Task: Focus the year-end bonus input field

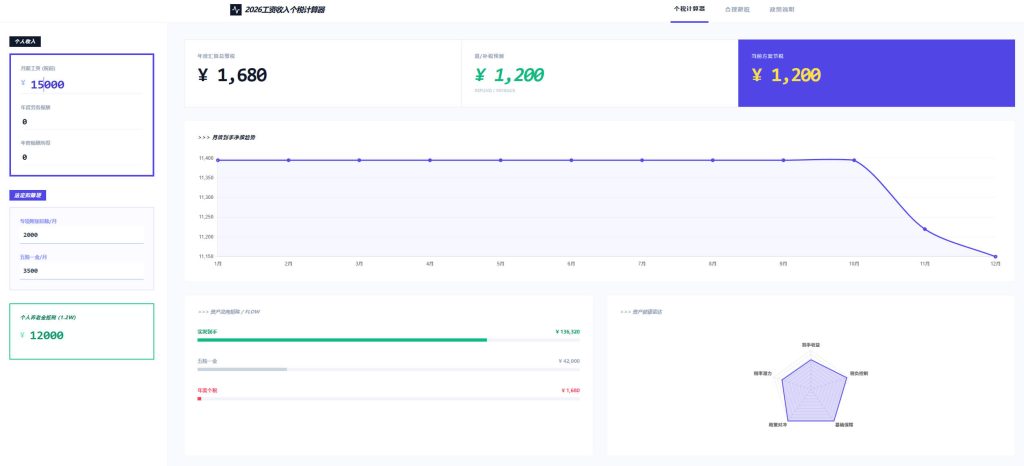Action: tap(81, 121)
